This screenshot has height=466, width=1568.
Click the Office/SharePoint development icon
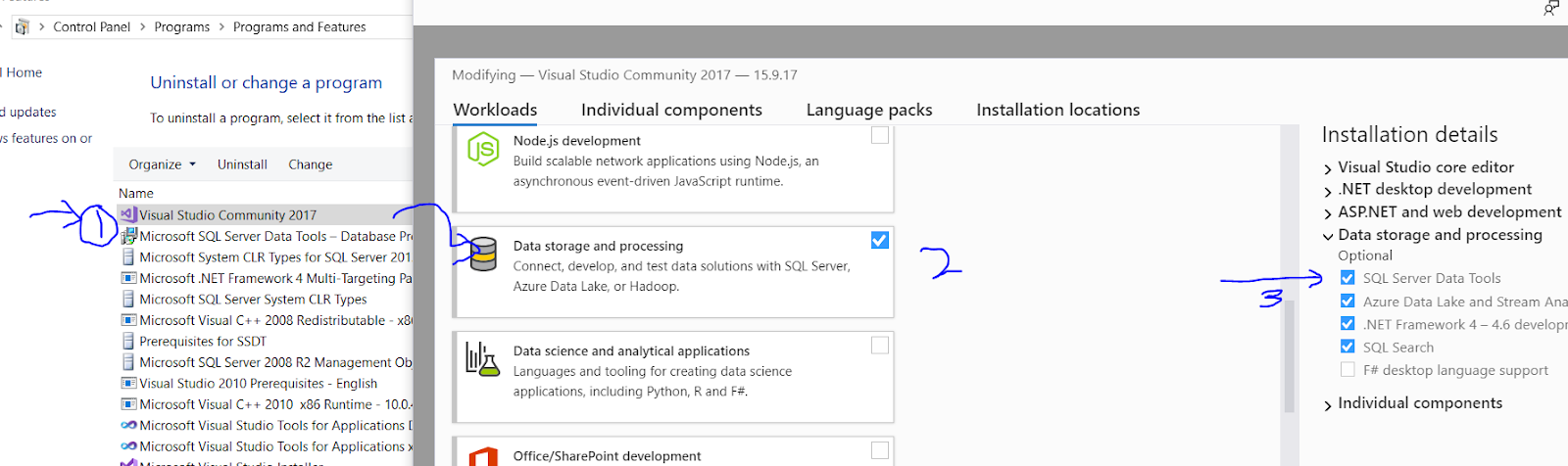point(483,456)
